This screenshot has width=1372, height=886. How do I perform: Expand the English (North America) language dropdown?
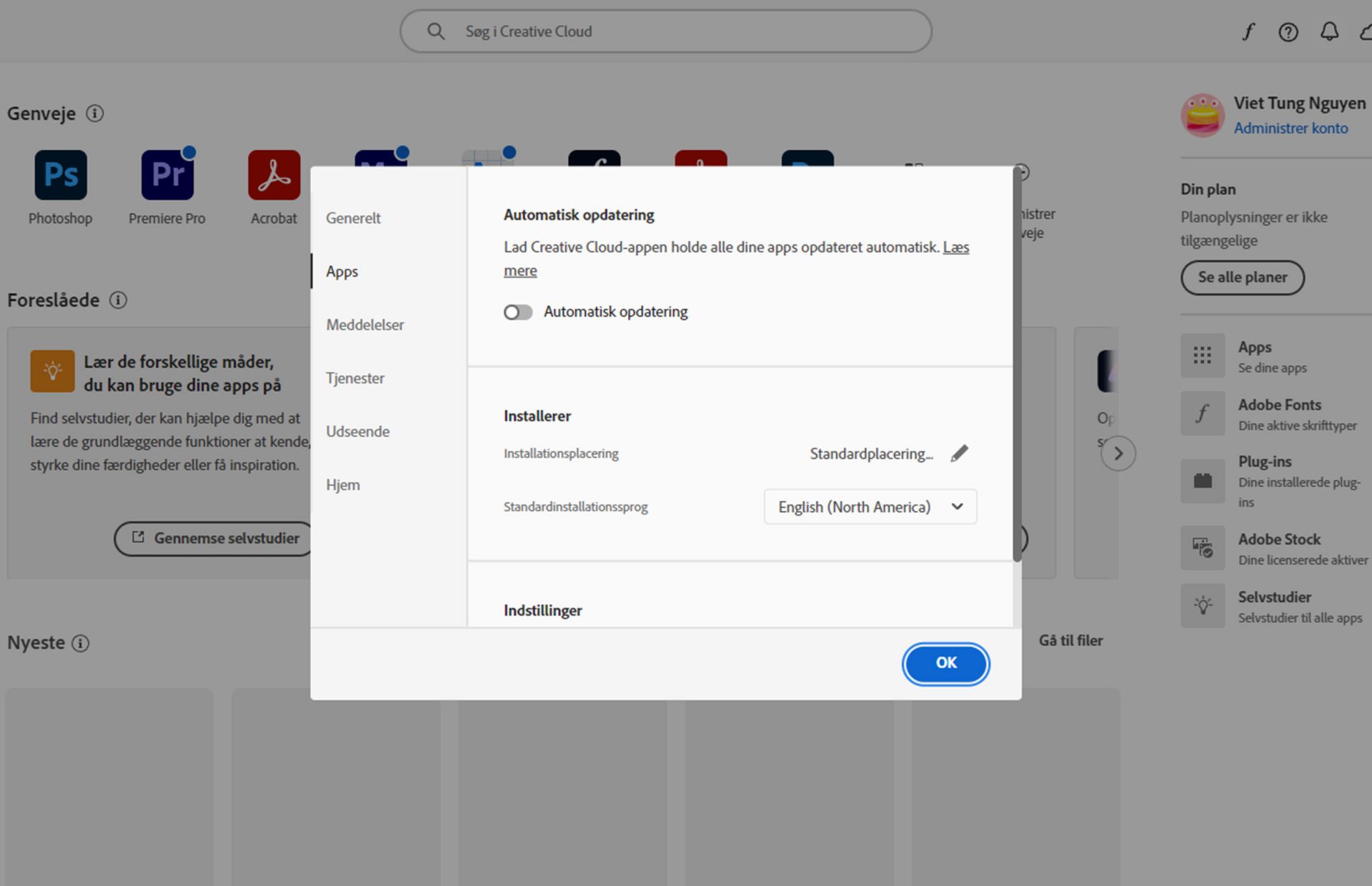870,507
